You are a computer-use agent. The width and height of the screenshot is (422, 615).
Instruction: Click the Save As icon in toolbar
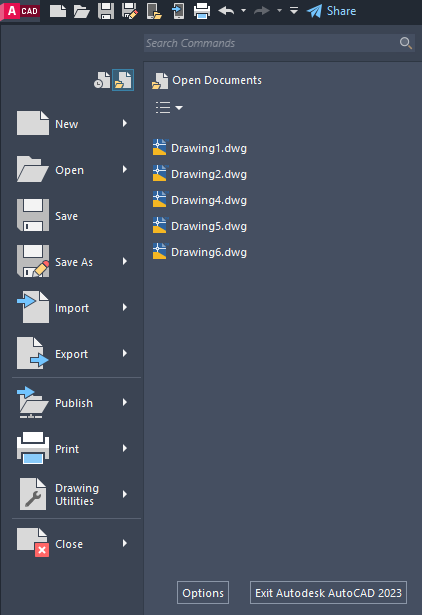(130, 11)
